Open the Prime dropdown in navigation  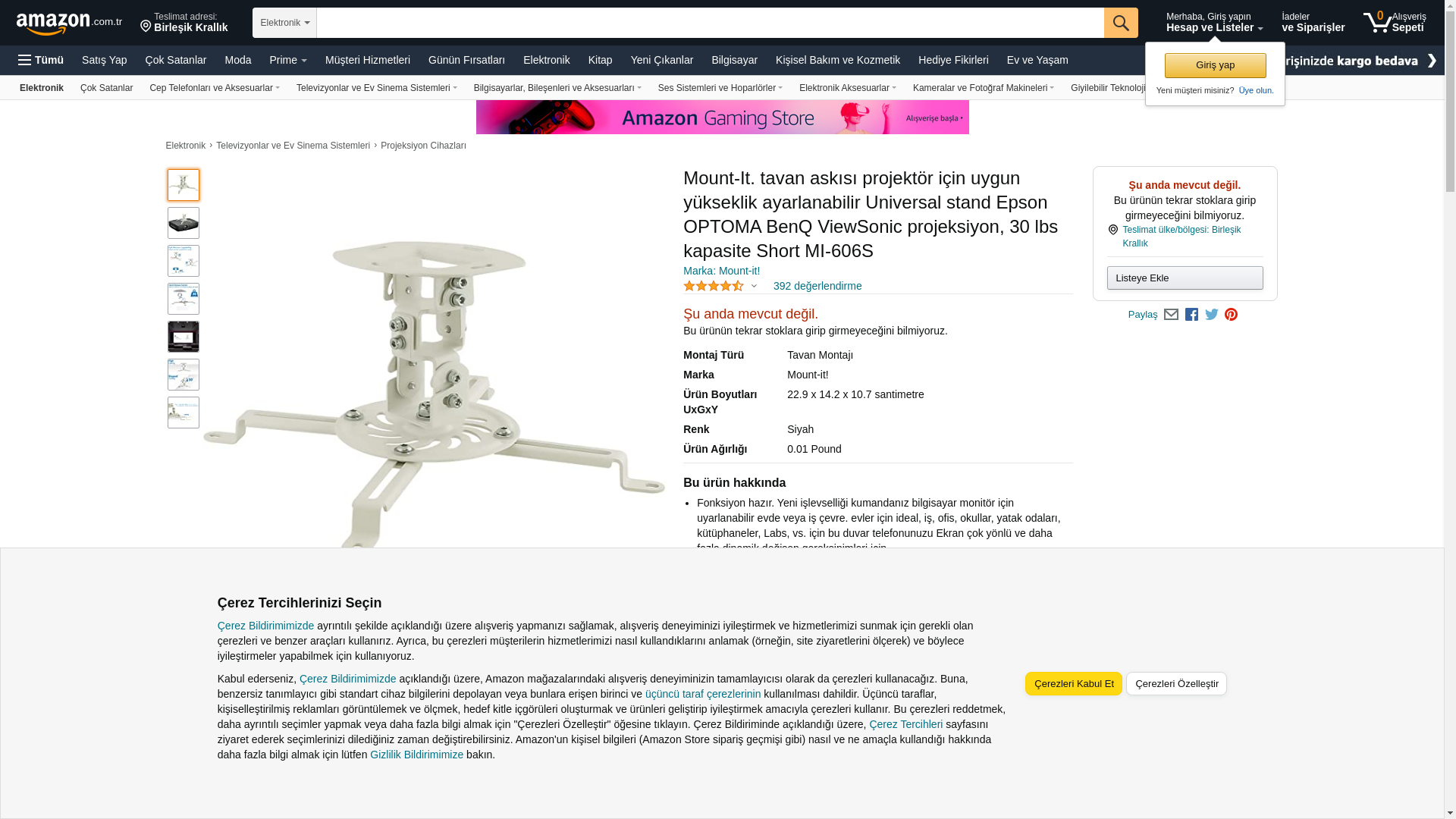[x=288, y=60]
